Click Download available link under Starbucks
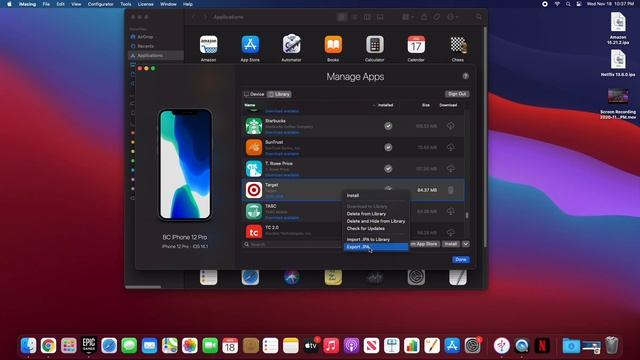The height and width of the screenshot is (360, 640). click(x=282, y=132)
